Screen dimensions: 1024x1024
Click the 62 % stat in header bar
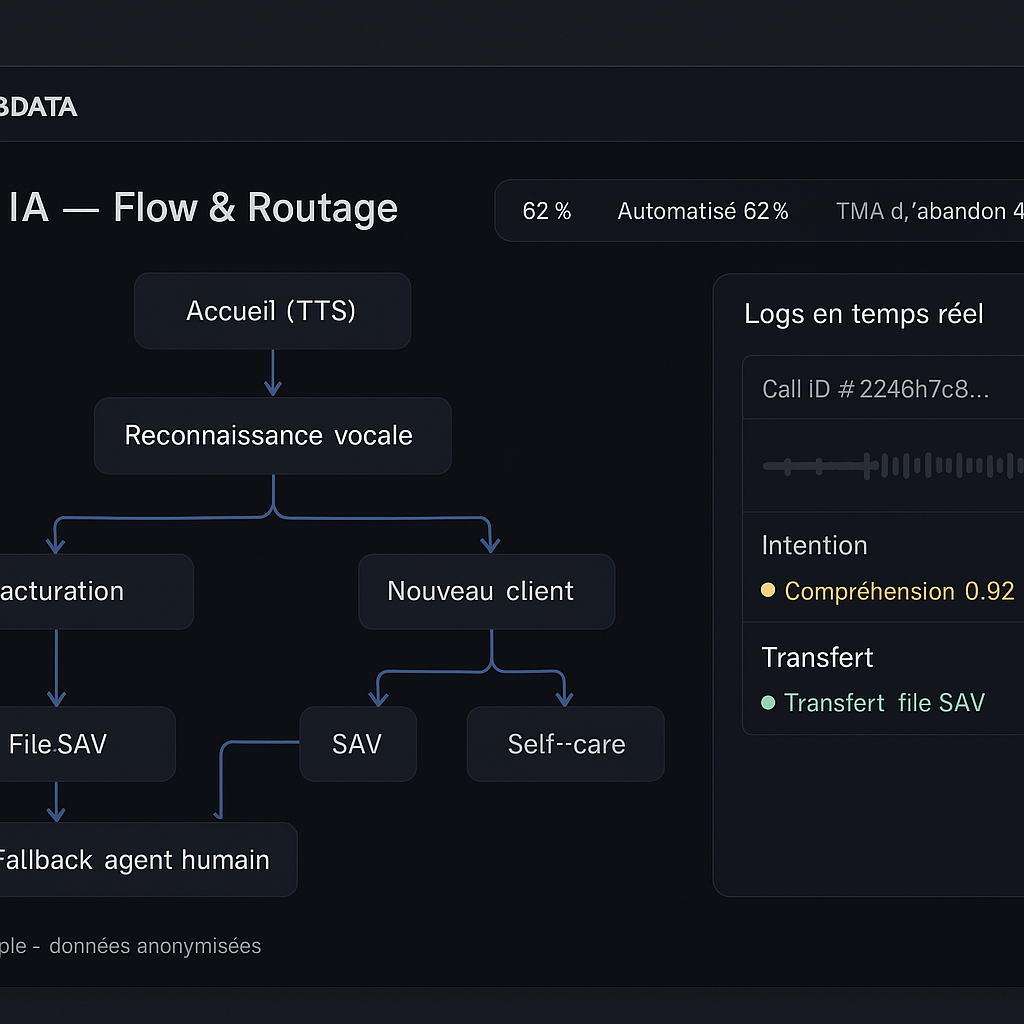click(547, 211)
